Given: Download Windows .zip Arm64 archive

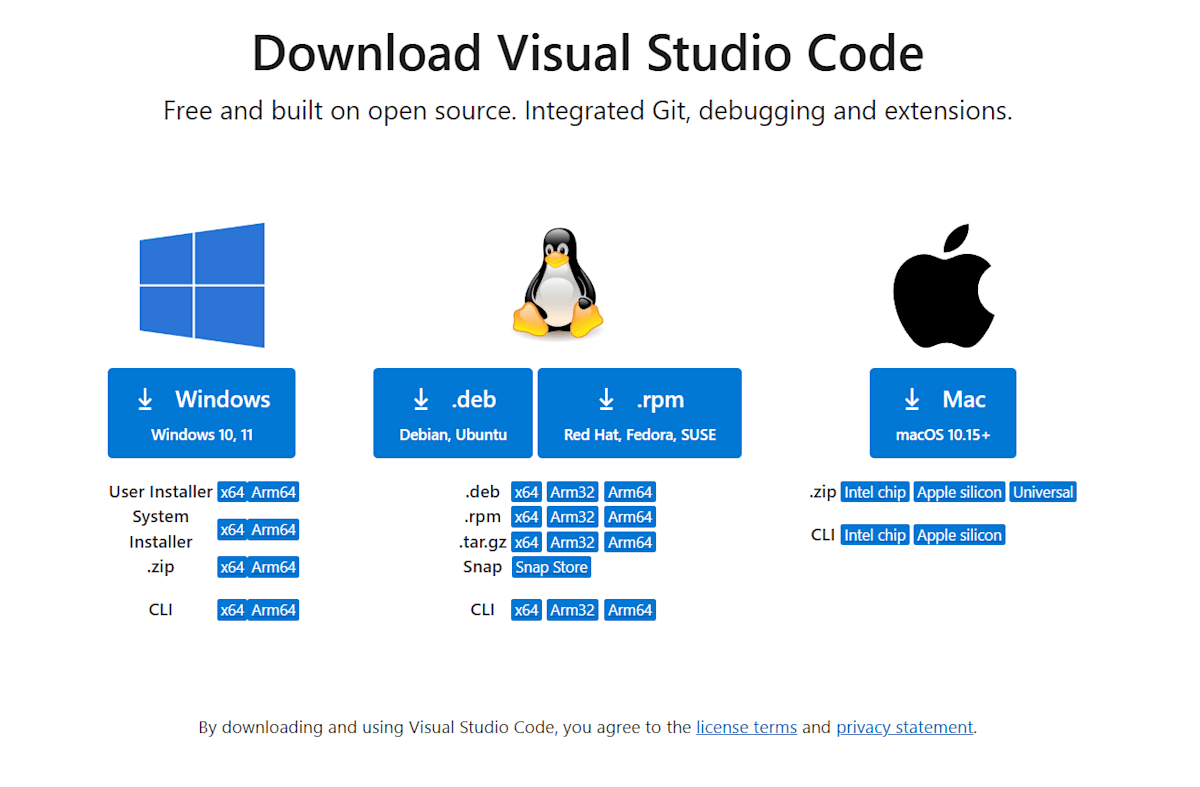Looking at the screenshot, I should (x=274, y=567).
